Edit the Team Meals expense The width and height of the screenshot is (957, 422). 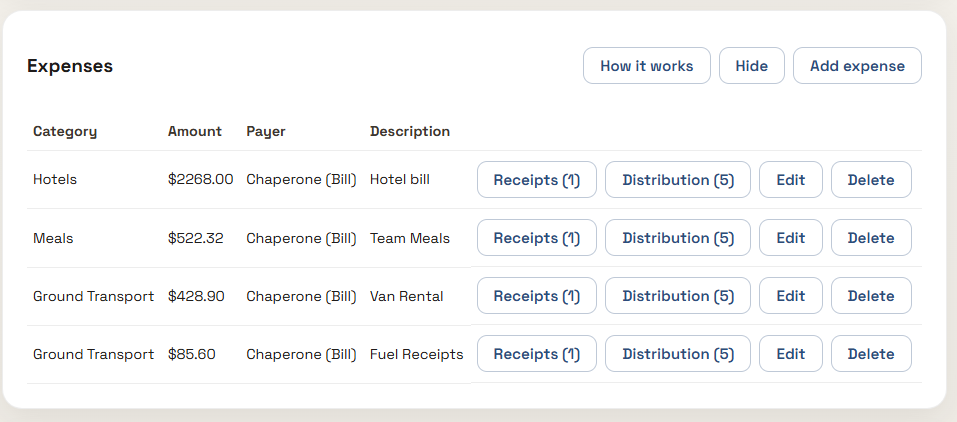790,238
